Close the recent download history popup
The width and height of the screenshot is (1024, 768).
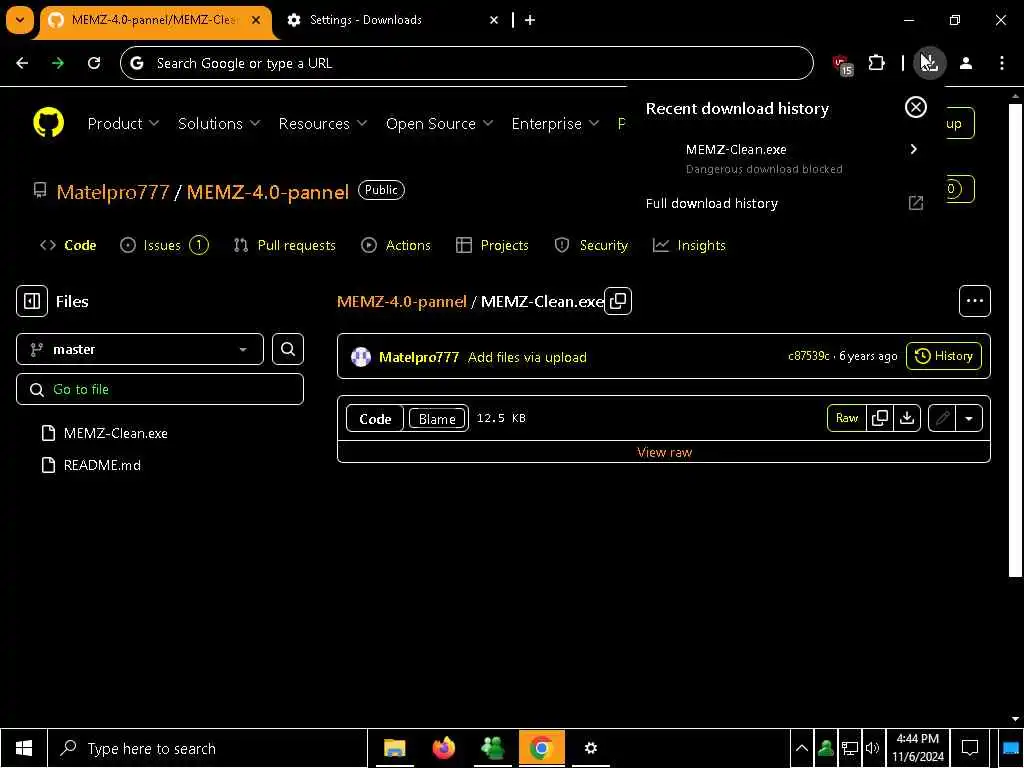916,107
